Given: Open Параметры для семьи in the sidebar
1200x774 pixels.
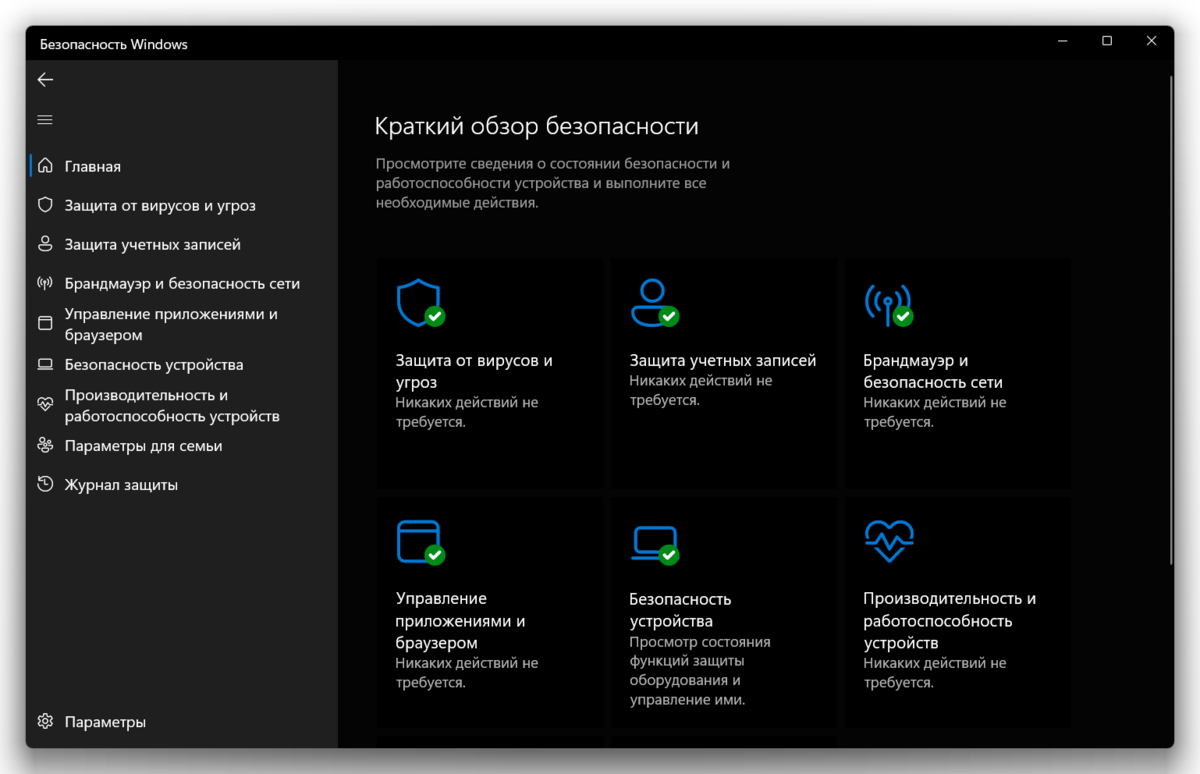Looking at the screenshot, I should coord(144,445).
